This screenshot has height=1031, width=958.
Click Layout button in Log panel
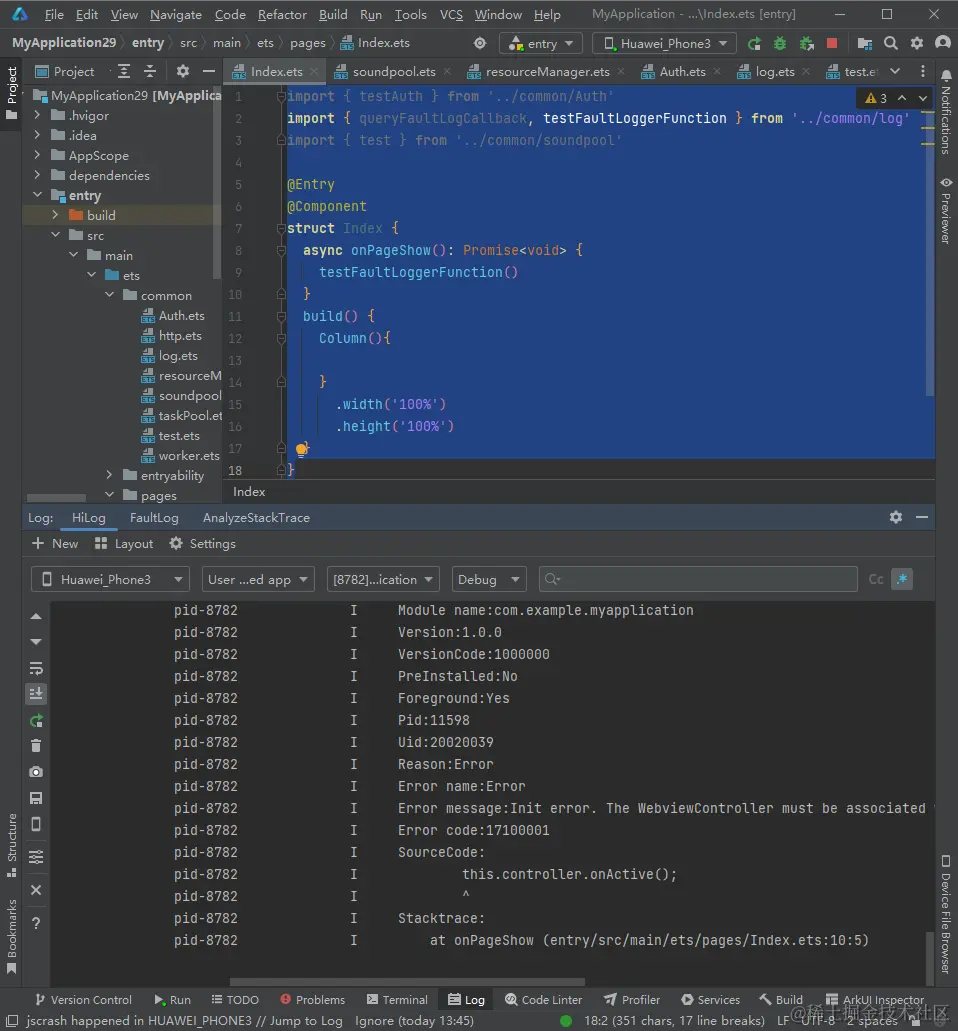click(x=124, y=544)
